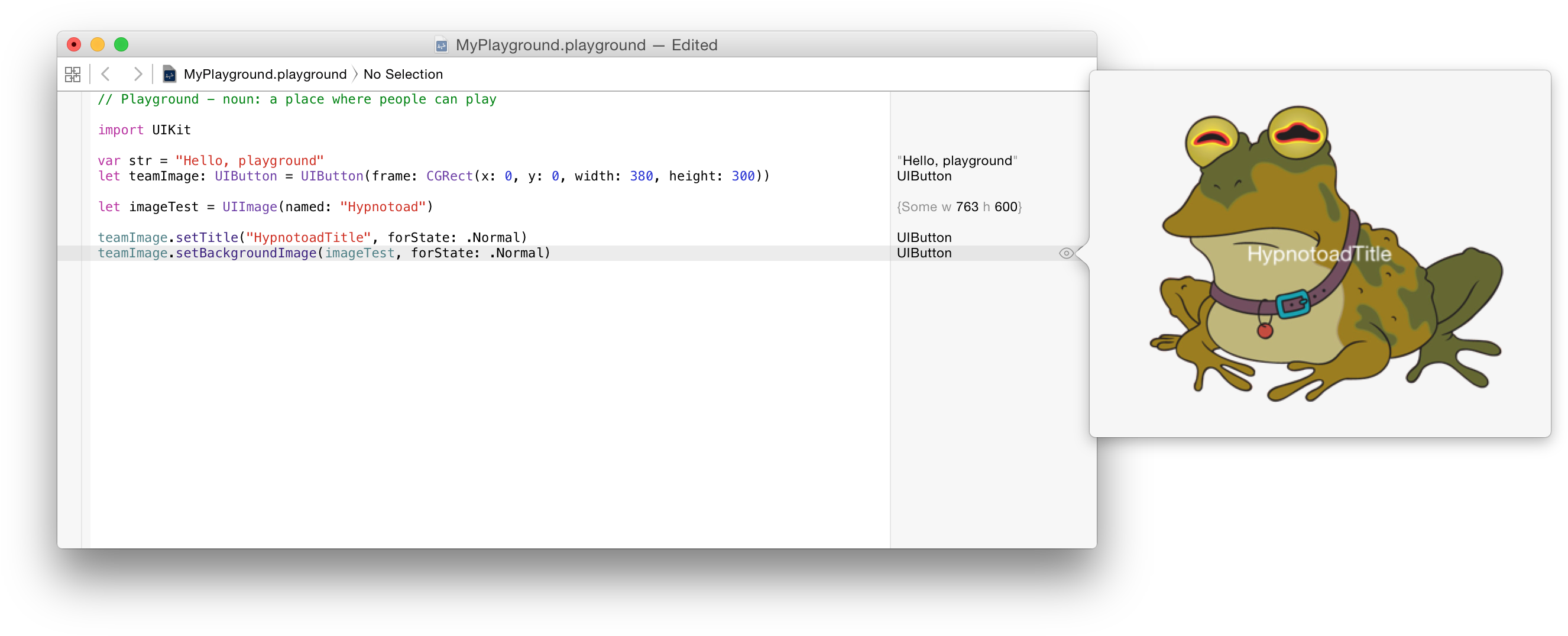Click the HypnotoadTitle label in the preview
Image resolution: width=1568 pixels, height=636 pixels.
1319,254
